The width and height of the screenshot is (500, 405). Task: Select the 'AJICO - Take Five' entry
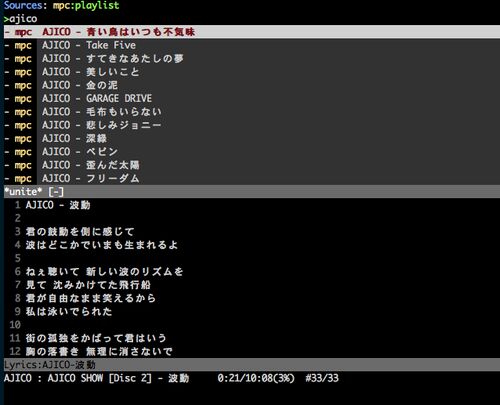(252, 45)
